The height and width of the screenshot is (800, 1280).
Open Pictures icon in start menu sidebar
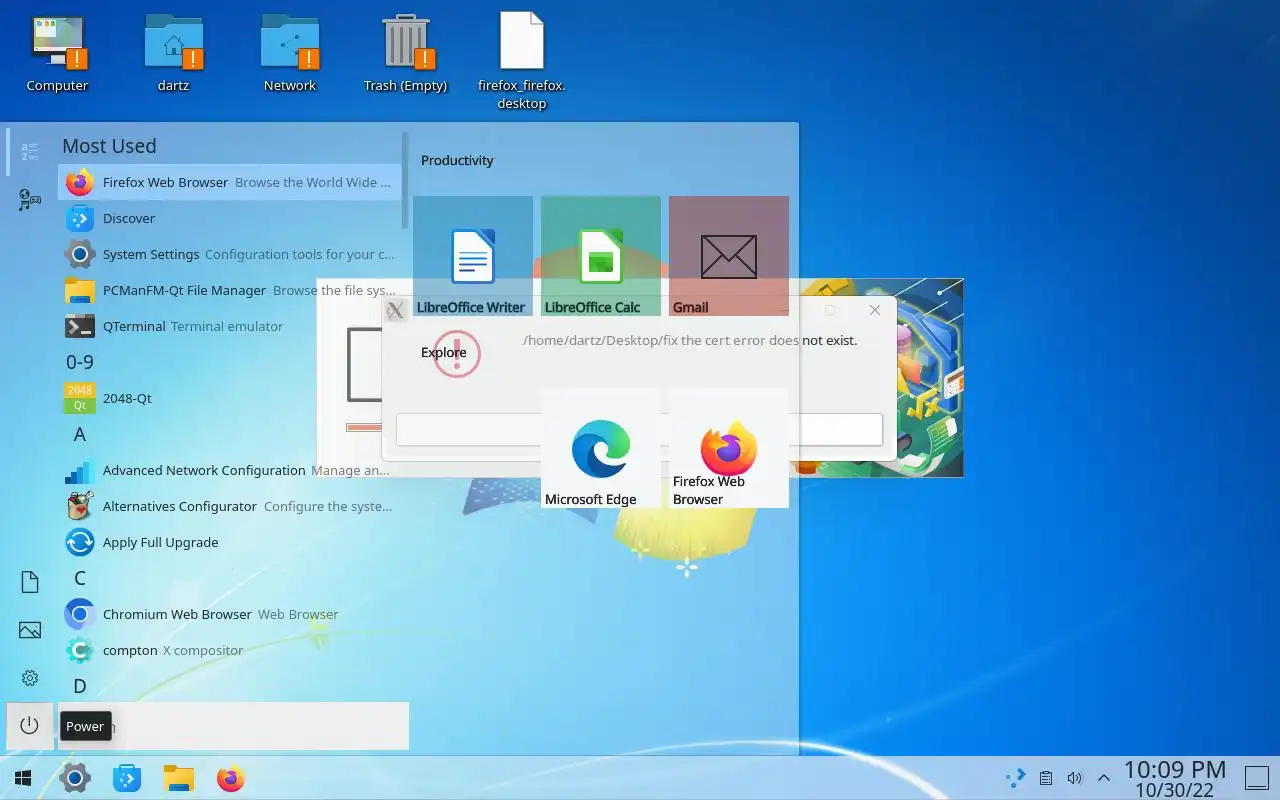[30, 630]
